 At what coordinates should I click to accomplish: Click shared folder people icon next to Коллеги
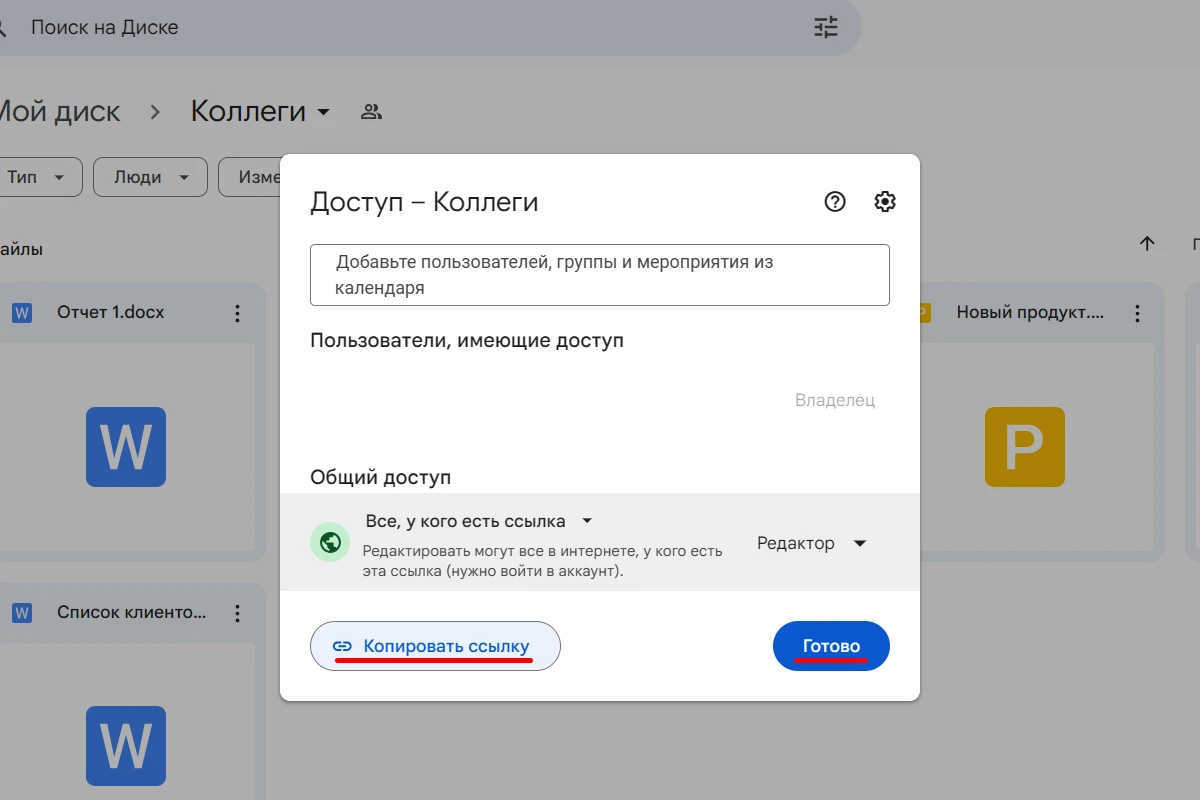tap(372, 111)
